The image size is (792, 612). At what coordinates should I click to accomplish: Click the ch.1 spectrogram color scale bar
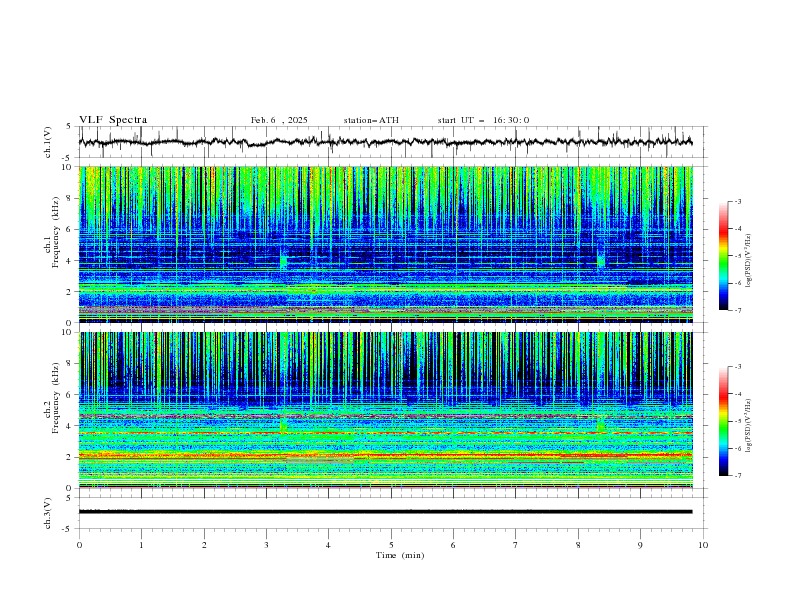[x=723, y=256]
